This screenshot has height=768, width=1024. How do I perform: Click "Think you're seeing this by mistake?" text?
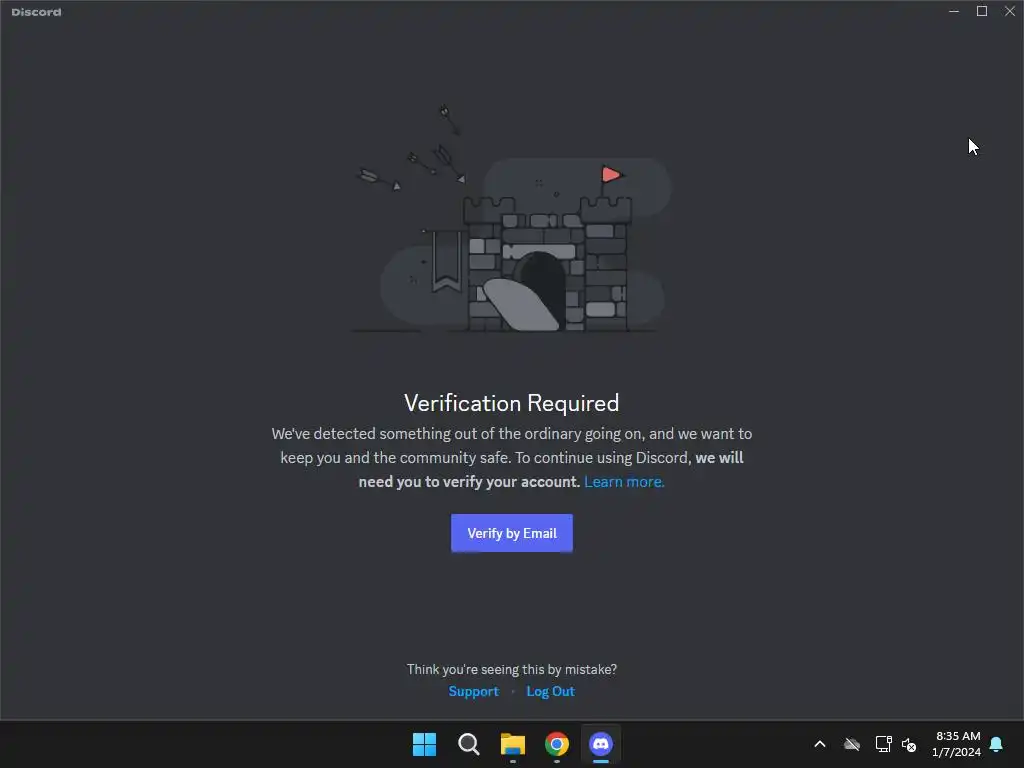coord(511,669)
